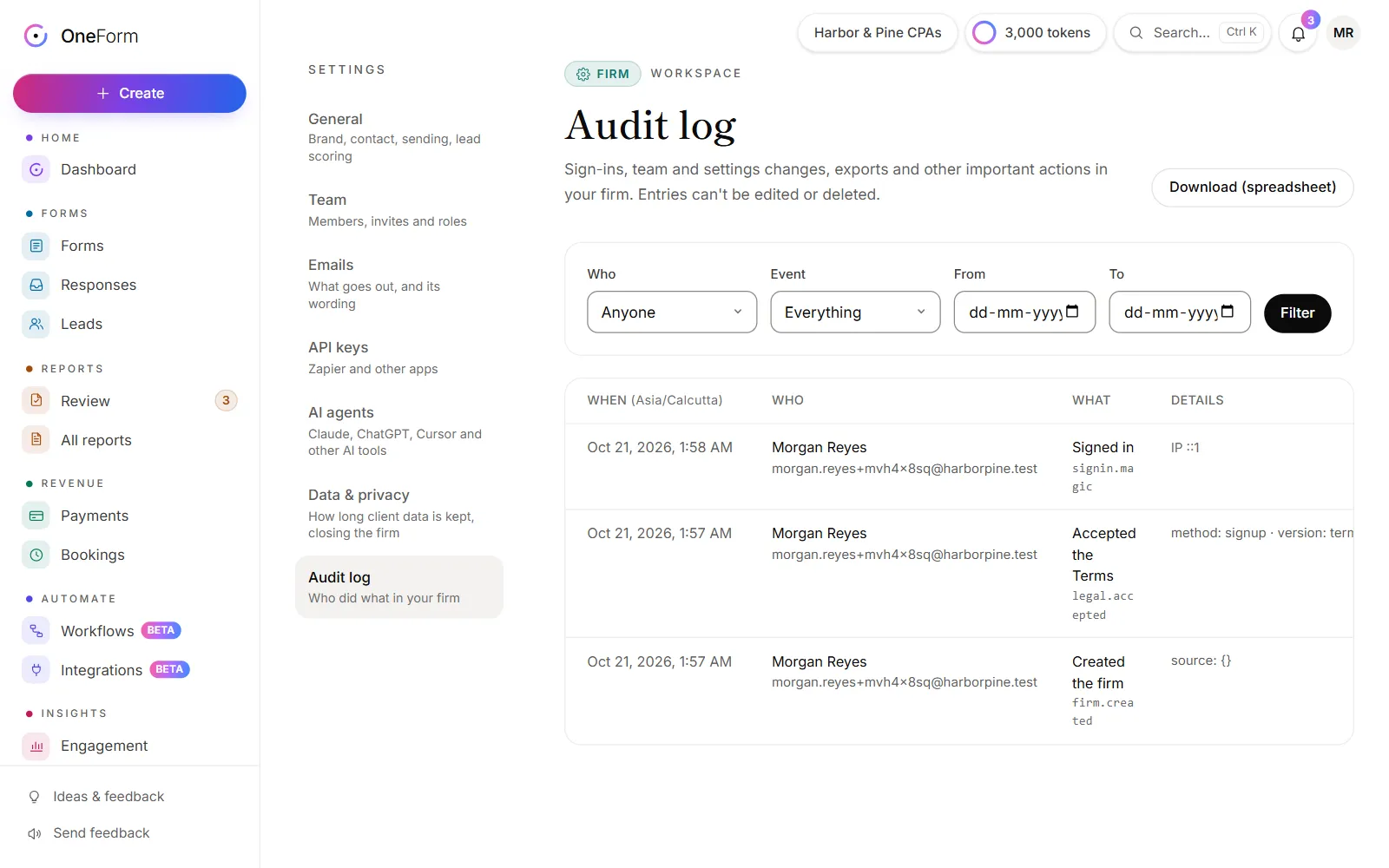Download the audit log spreadsheet
This screenshot has width=1389, height=868.
1252,187
